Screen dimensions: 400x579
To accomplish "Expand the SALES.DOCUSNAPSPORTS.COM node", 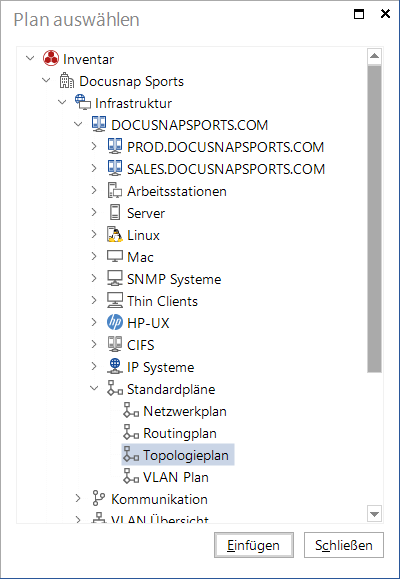I will [94, 168].
